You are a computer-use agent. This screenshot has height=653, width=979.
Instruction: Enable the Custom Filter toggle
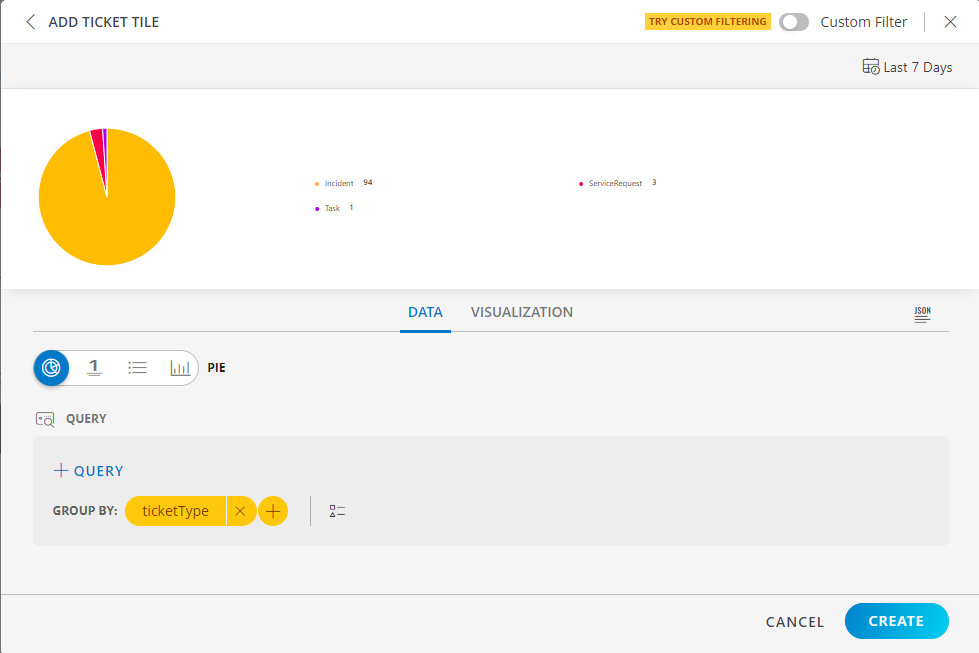coord(794,21)
